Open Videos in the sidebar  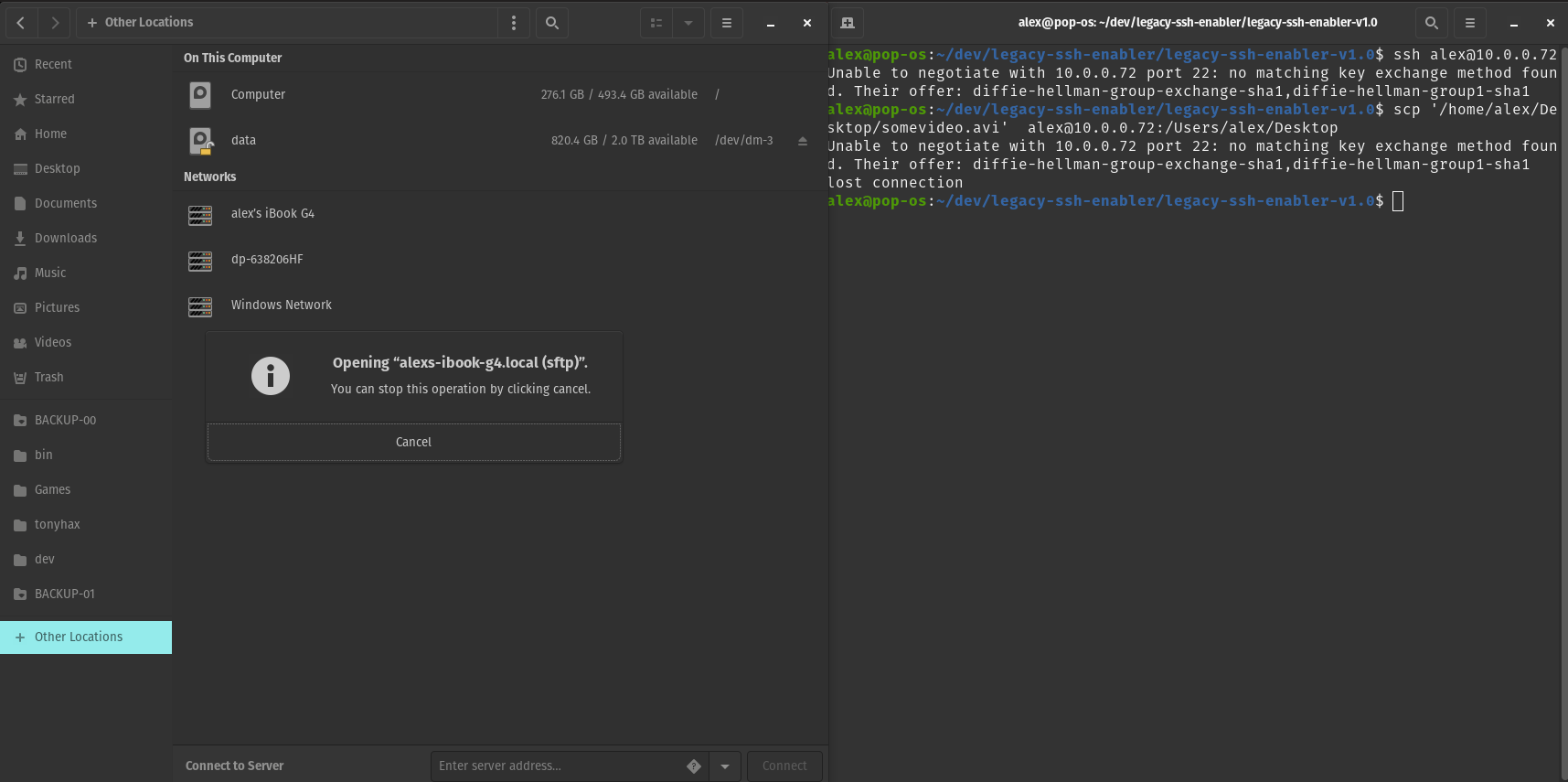(x=86, y=342)
